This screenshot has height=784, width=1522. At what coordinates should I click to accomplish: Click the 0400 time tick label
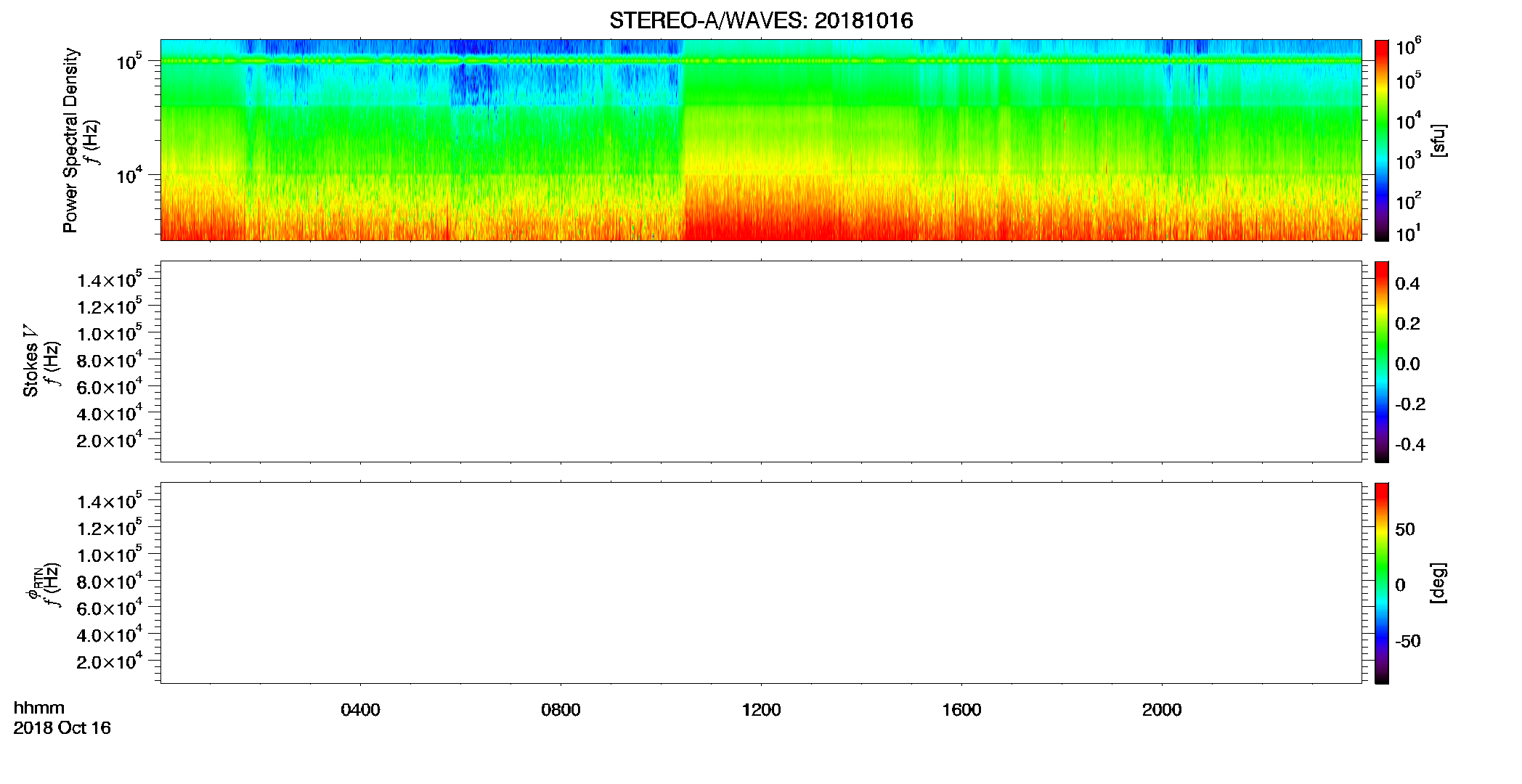click(360, 710)
